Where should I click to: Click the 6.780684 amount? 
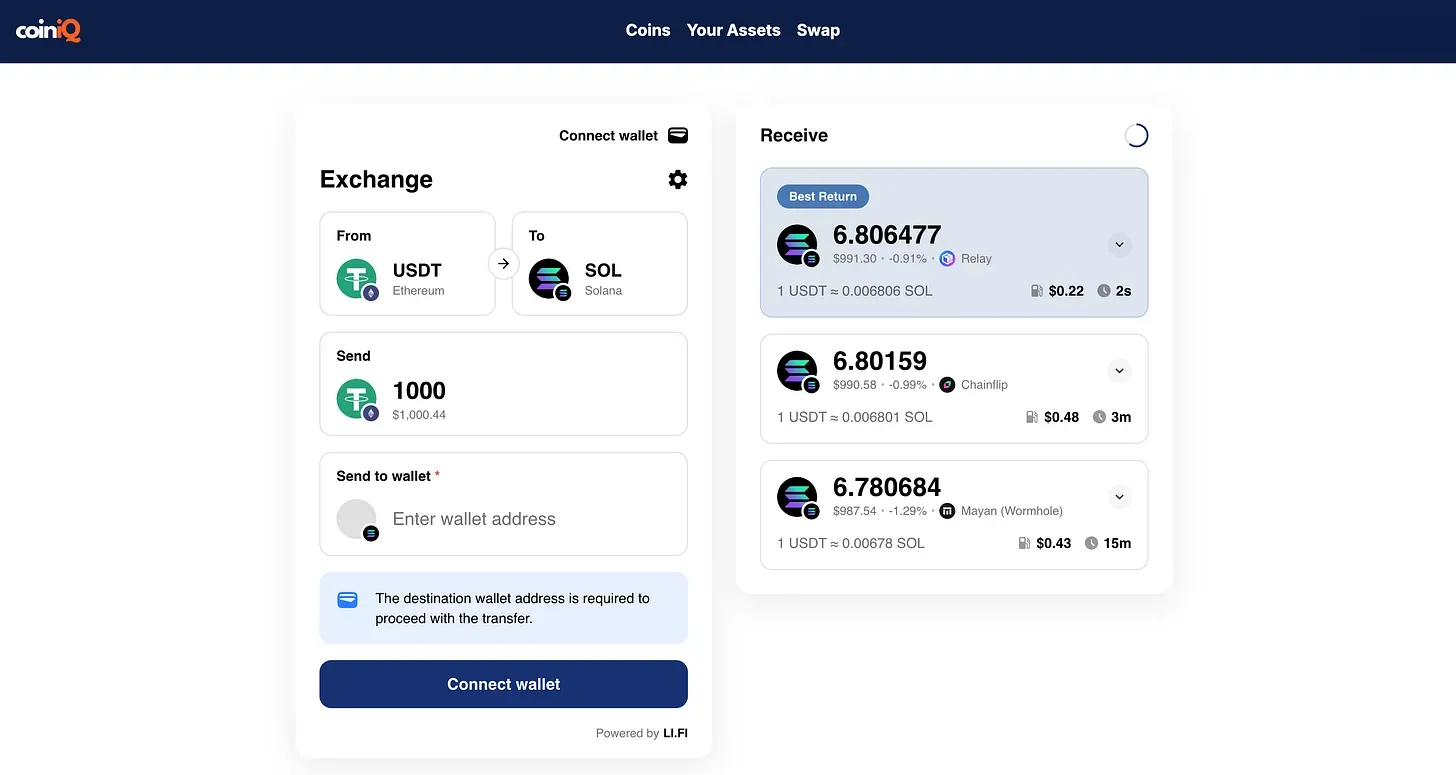point(887,487)
